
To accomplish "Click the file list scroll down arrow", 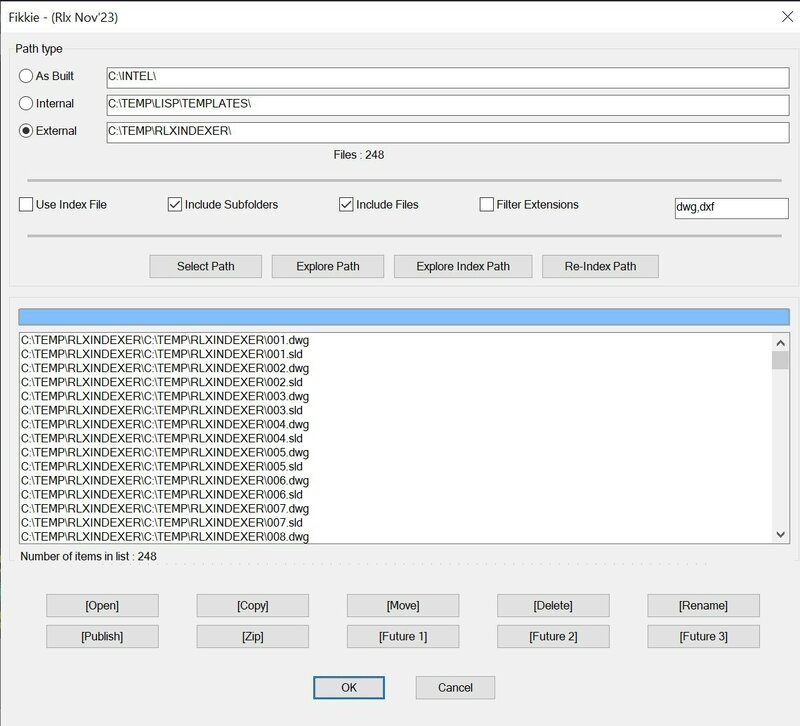I will (781, 535).
